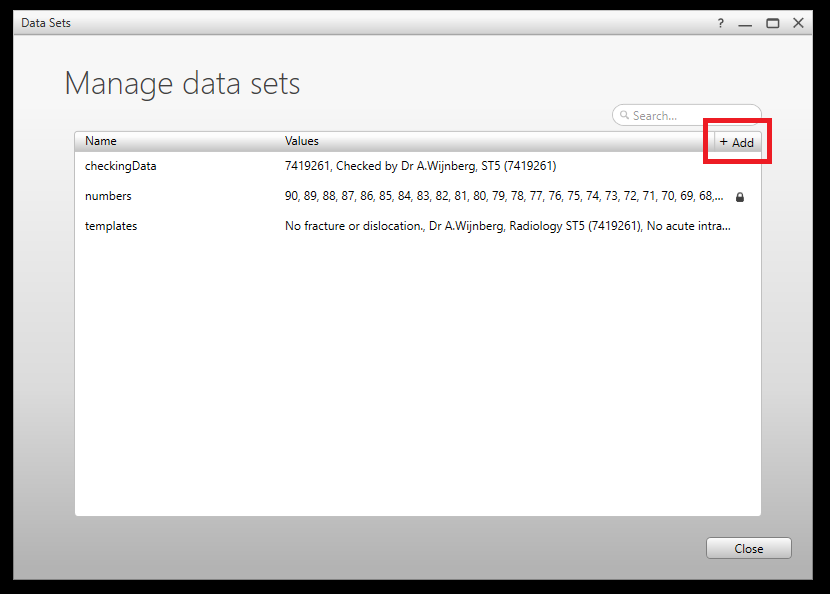Click the Close button at bottom
830x594 pixels.
point(748,548)
